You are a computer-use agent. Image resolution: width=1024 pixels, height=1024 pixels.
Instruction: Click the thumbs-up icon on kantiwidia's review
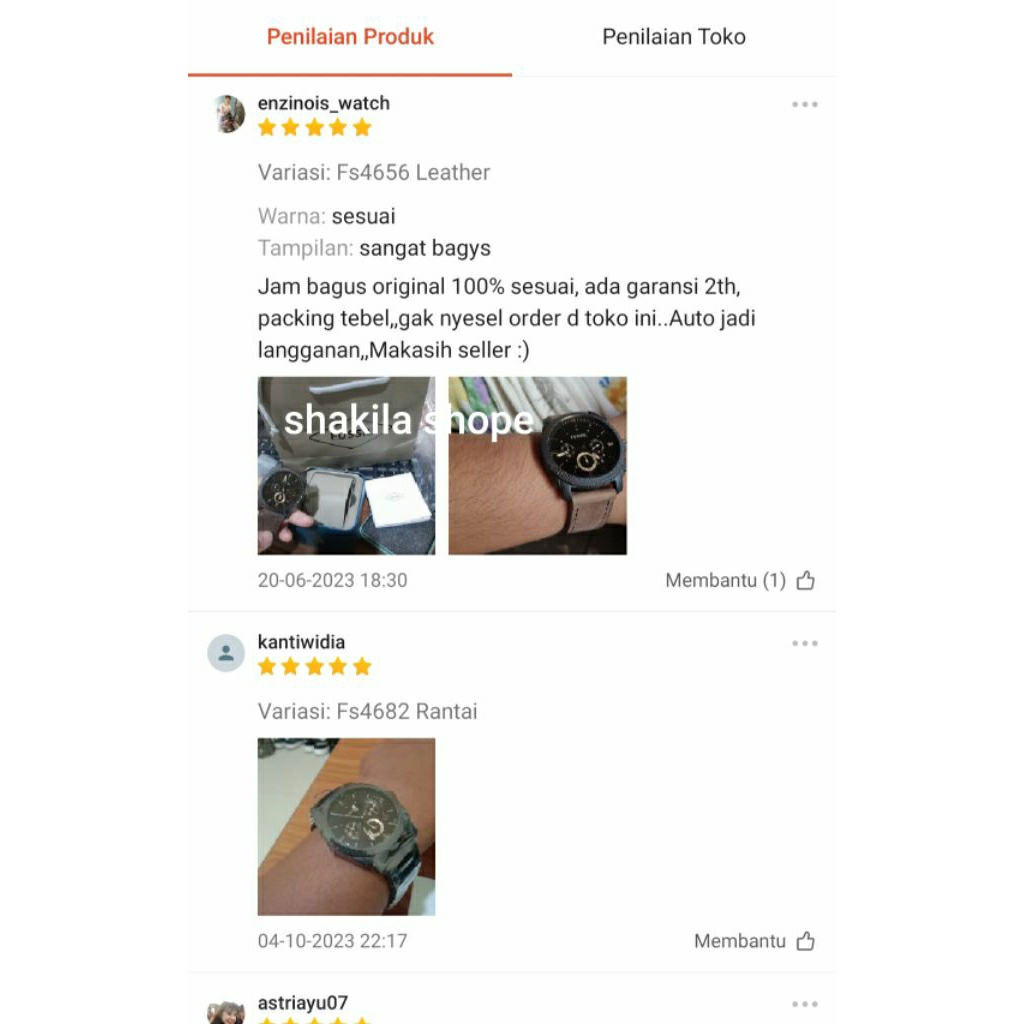pyautogui.click(x=805, y=940)
